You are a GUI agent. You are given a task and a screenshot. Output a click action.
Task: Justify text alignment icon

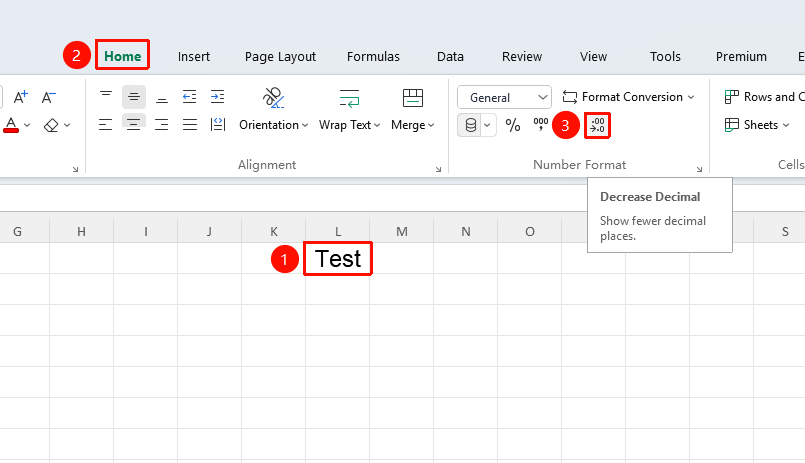click(x=190, y=125)
